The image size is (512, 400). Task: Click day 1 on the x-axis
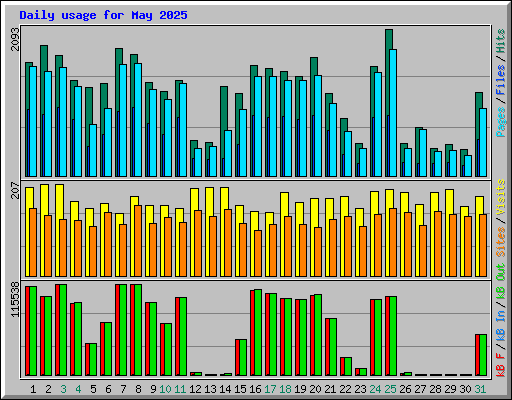[x=33, y=389]
